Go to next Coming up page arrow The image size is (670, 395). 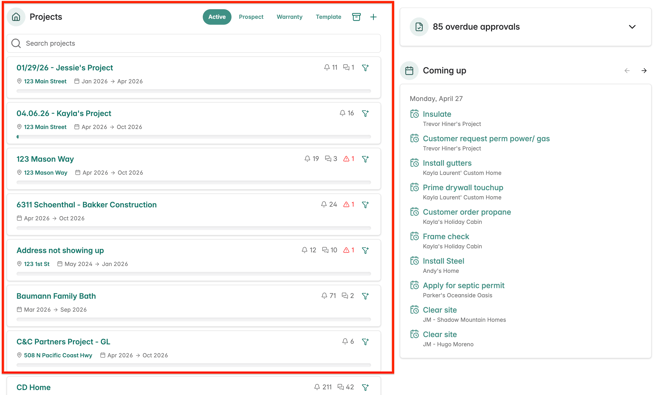tap(644, 71)
